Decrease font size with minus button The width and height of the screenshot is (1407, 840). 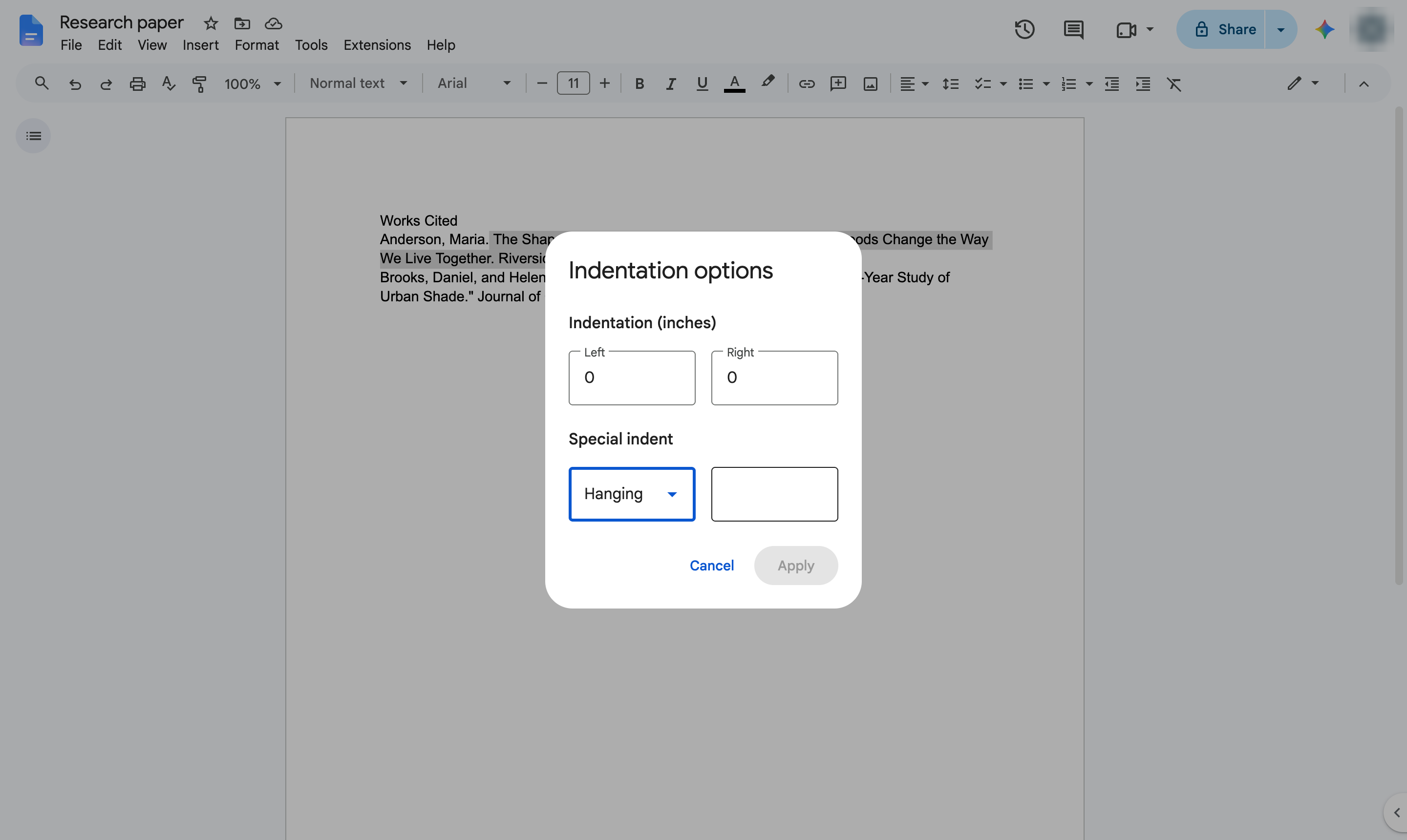(x=542, y=84)
